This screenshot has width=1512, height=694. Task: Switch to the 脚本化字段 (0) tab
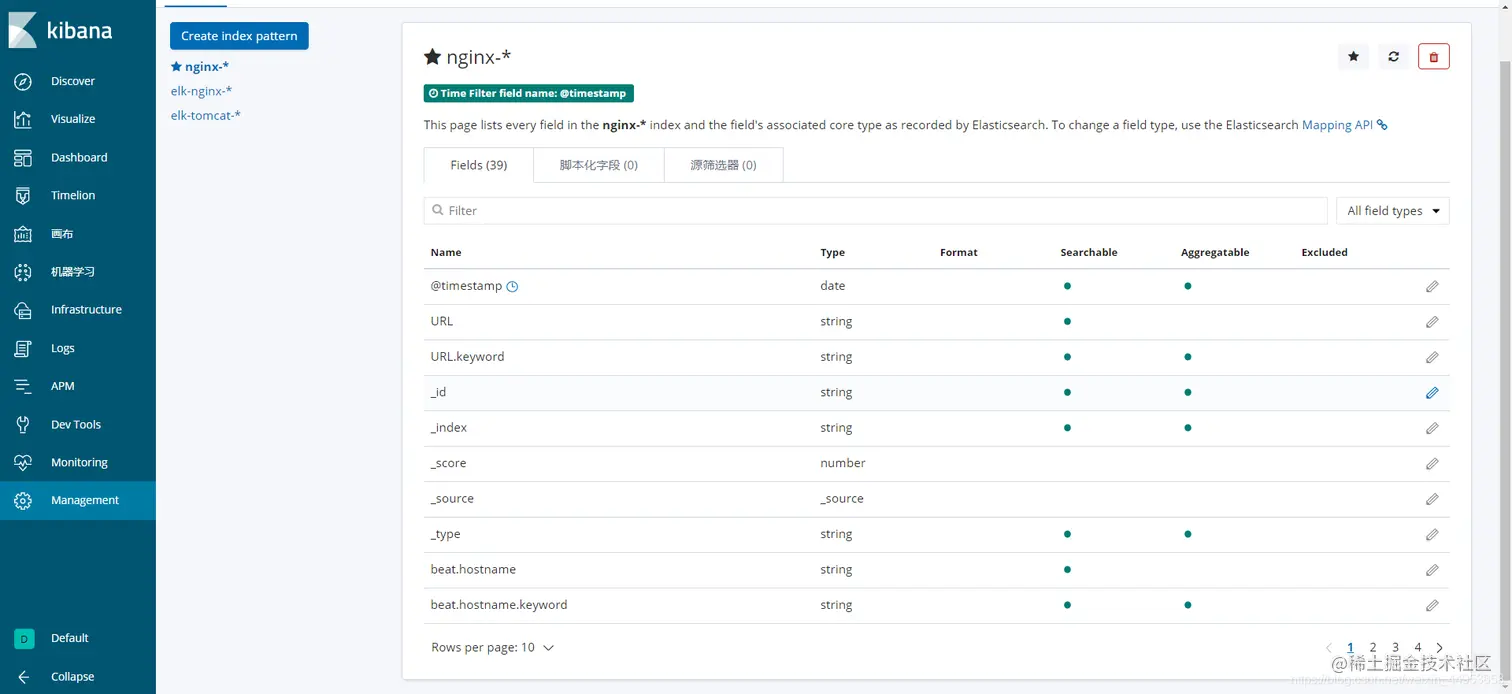click(598, 165)
